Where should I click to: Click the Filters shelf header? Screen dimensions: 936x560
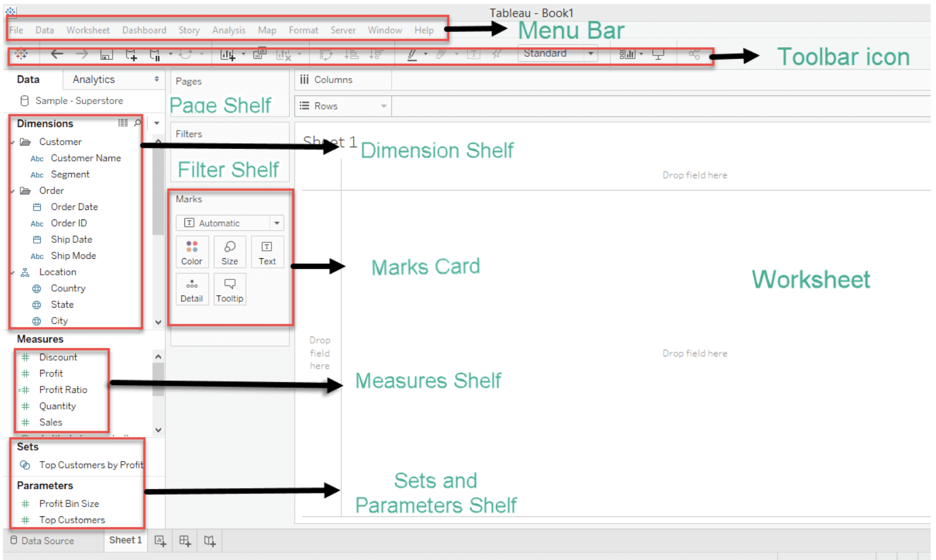[189, 134]
